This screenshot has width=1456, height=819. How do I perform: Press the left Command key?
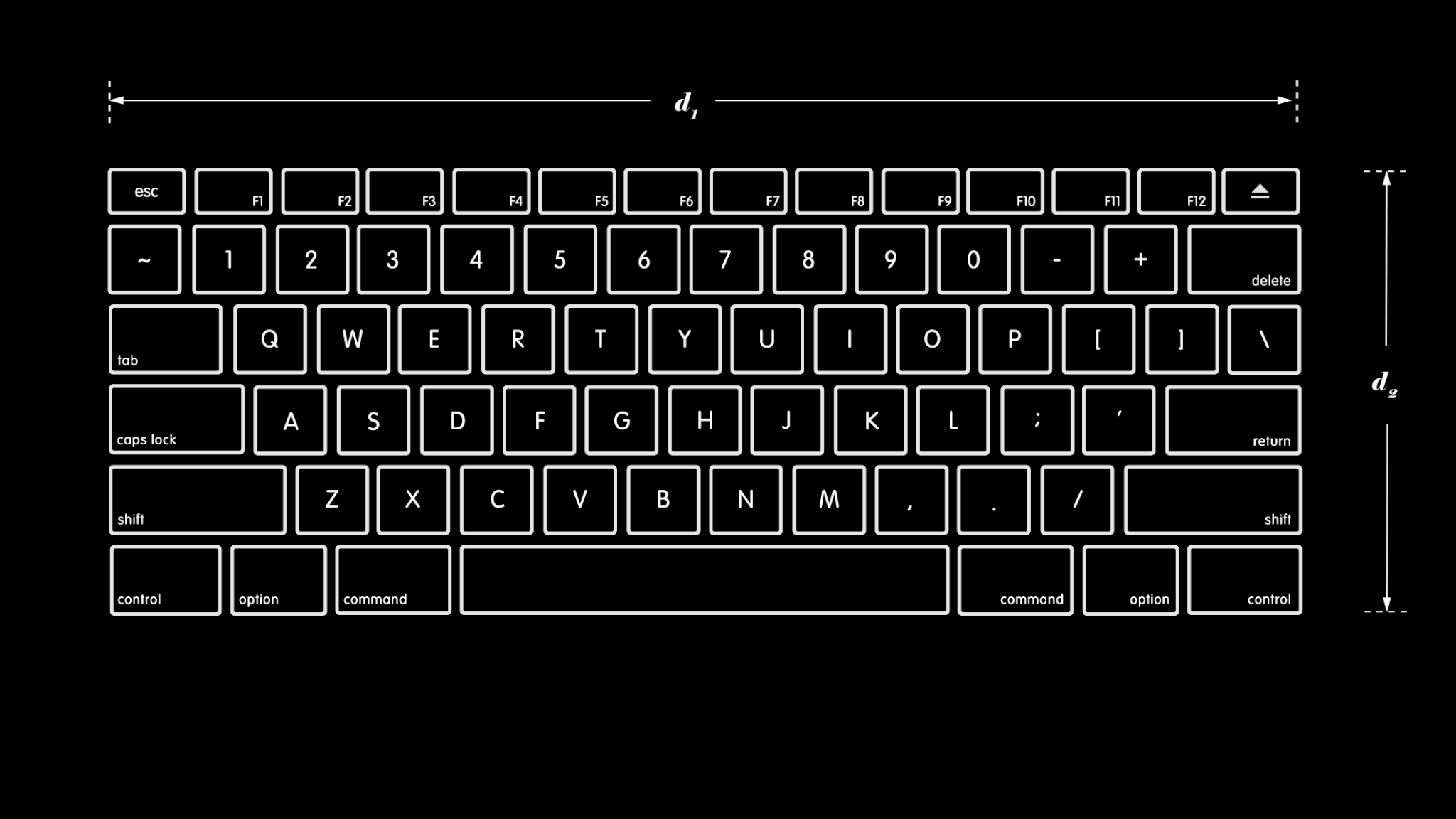point(392,579)
